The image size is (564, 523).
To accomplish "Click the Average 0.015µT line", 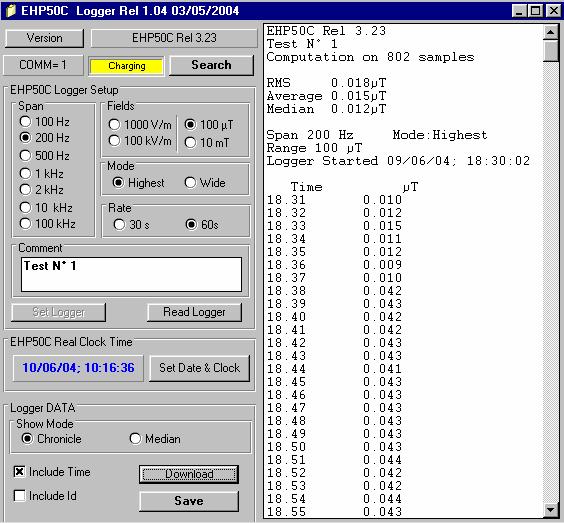I will [326, 96].
